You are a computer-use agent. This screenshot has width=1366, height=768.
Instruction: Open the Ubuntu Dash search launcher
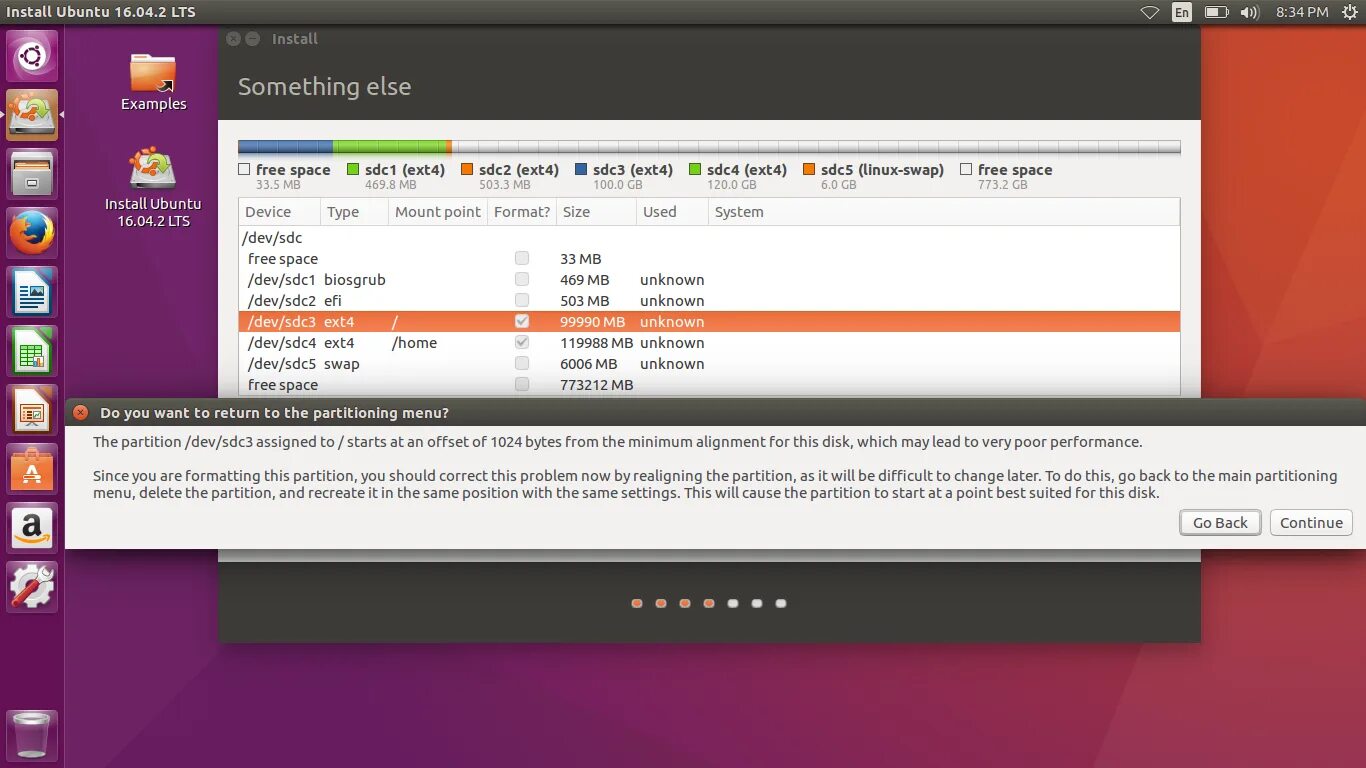(32, 56)
